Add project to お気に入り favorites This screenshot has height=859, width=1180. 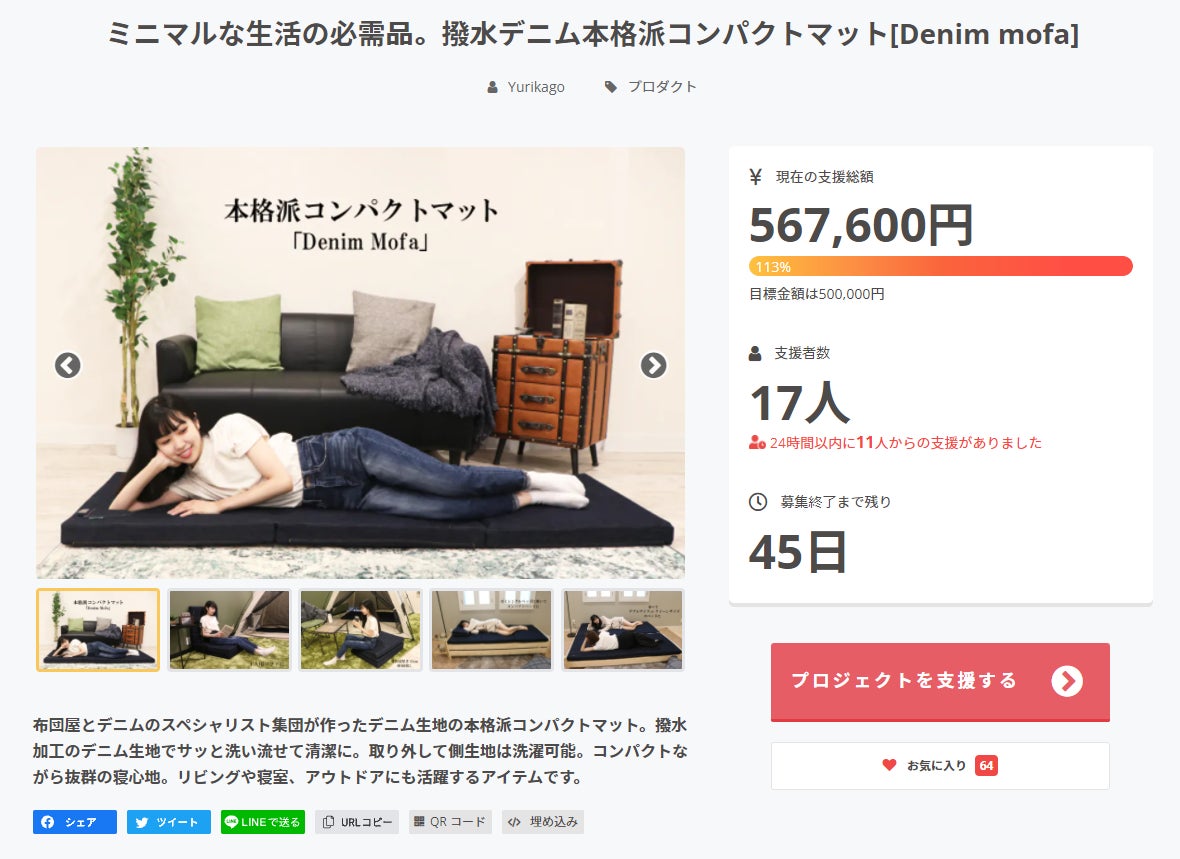pyautogui.click(x=939, y=766)
